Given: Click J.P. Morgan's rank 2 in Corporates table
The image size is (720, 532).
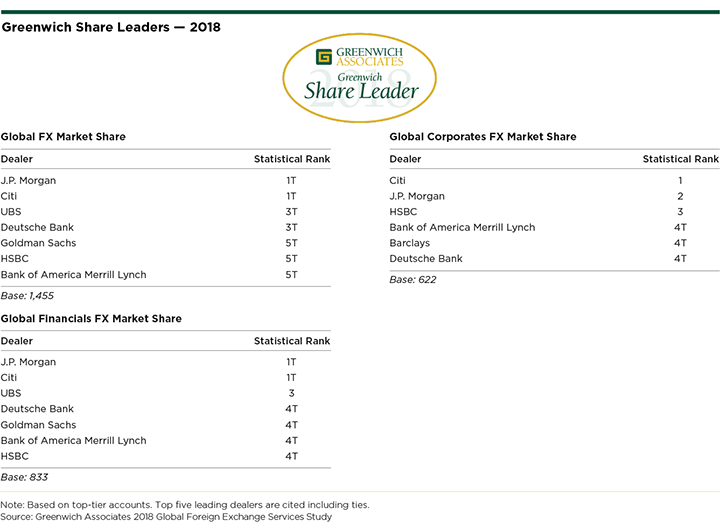Looking at the screenshot, I should (x=681, y=196).
